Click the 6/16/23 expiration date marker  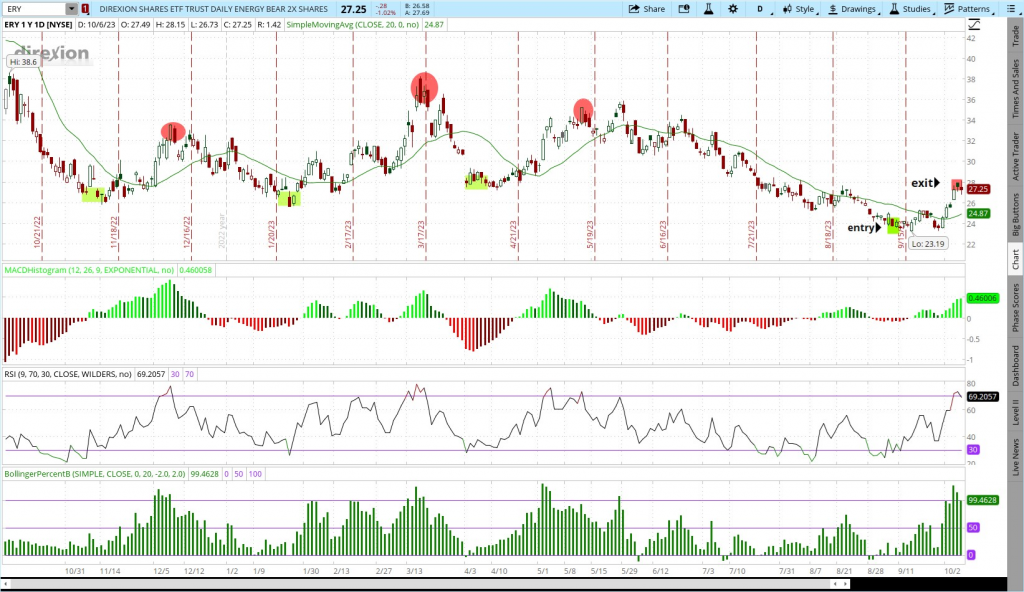click(x=664, y=235)
